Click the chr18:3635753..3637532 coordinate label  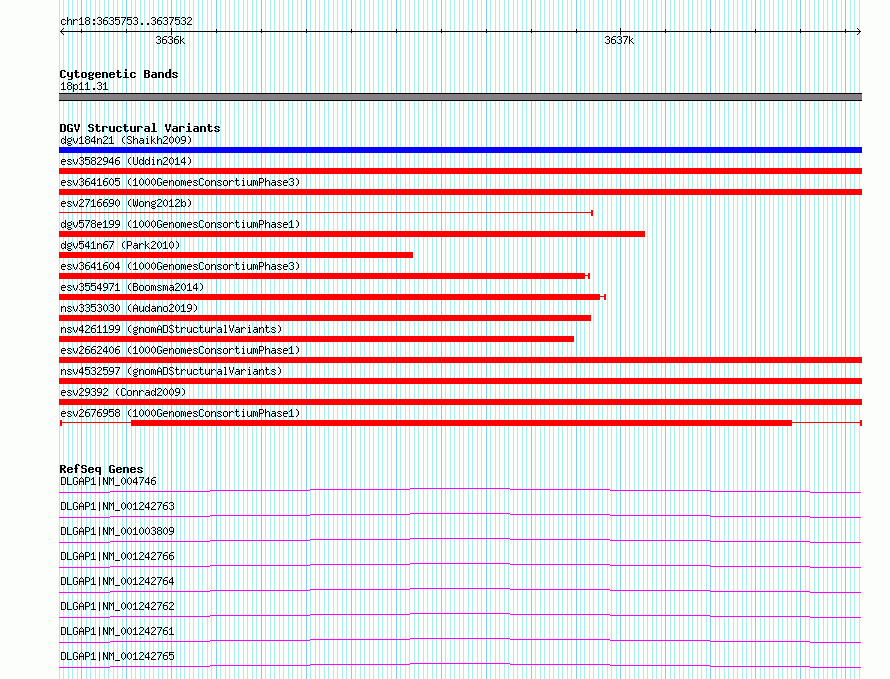click(x=126, y=22)
